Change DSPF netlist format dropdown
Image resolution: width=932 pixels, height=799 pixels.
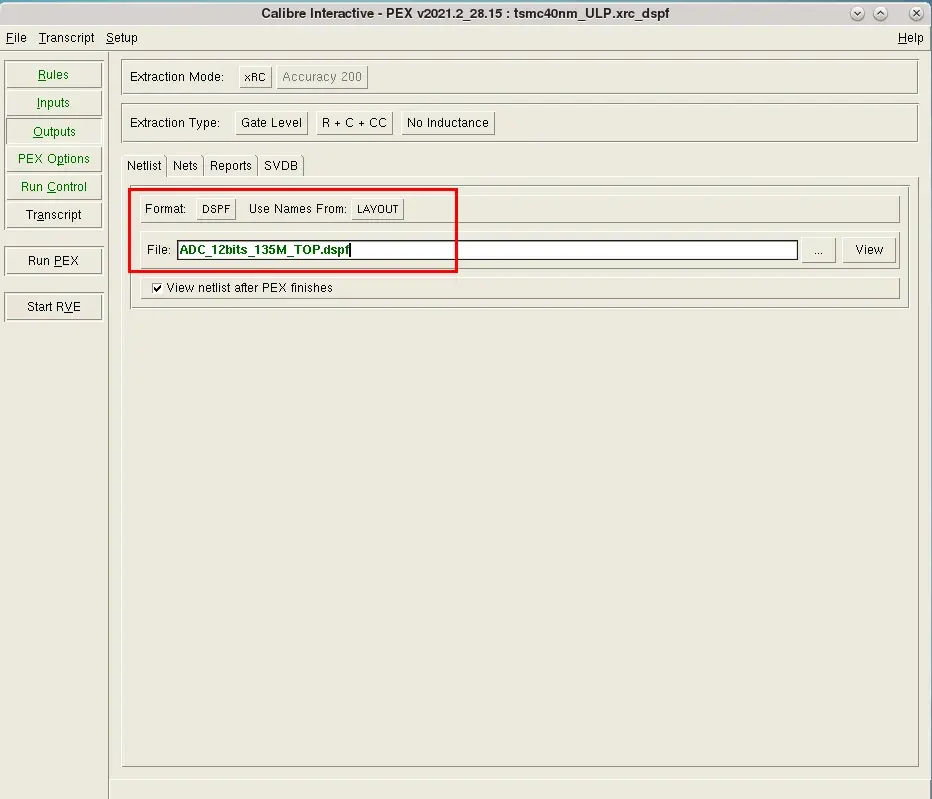point(216,209)
